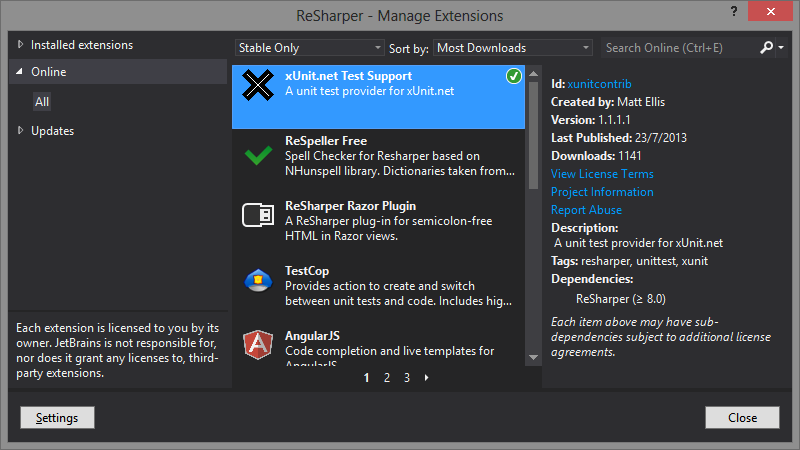This screenshot has width=800, height=450.
Task: Click the extension list scrollbar thumb
Action: 533,135
